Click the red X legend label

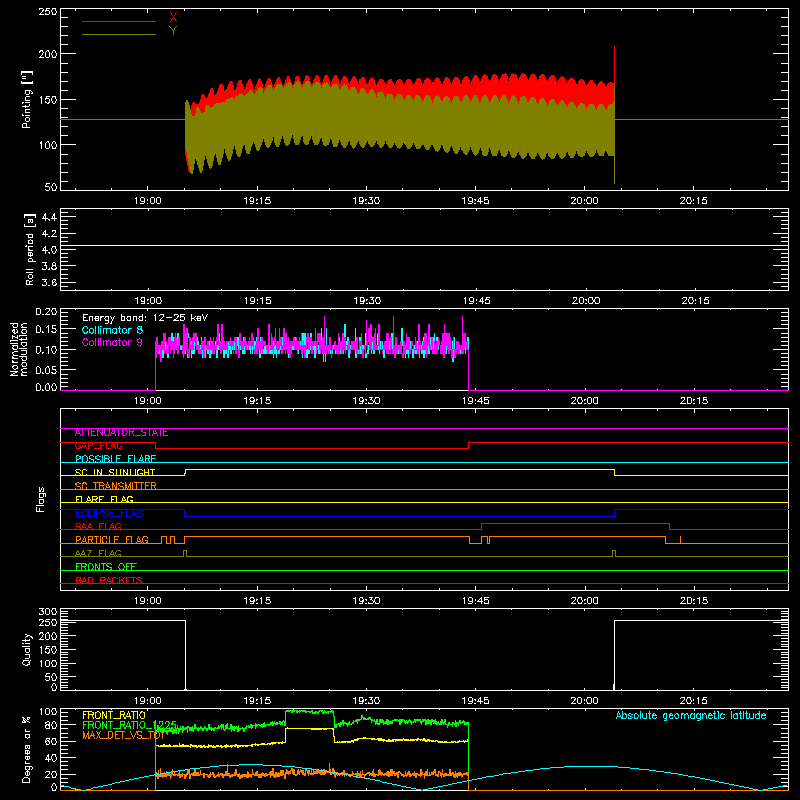coord(173,17)
